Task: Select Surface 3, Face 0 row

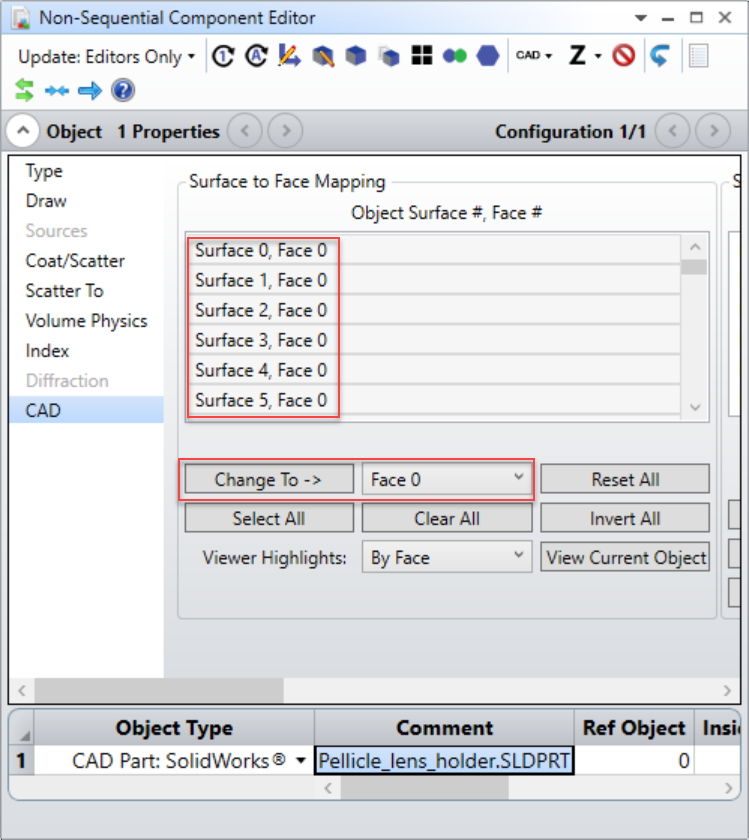Action: [433, 340]
